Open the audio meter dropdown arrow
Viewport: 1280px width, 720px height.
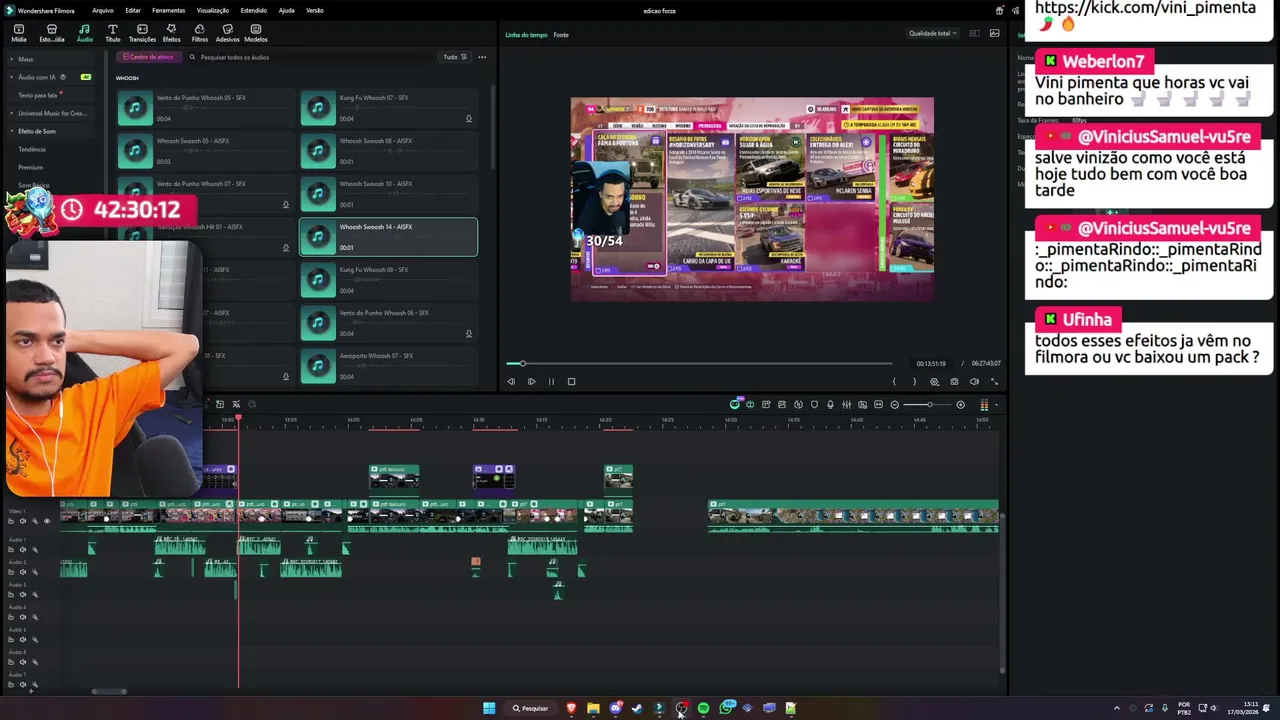pyautogui.click(x=996, y=405)
